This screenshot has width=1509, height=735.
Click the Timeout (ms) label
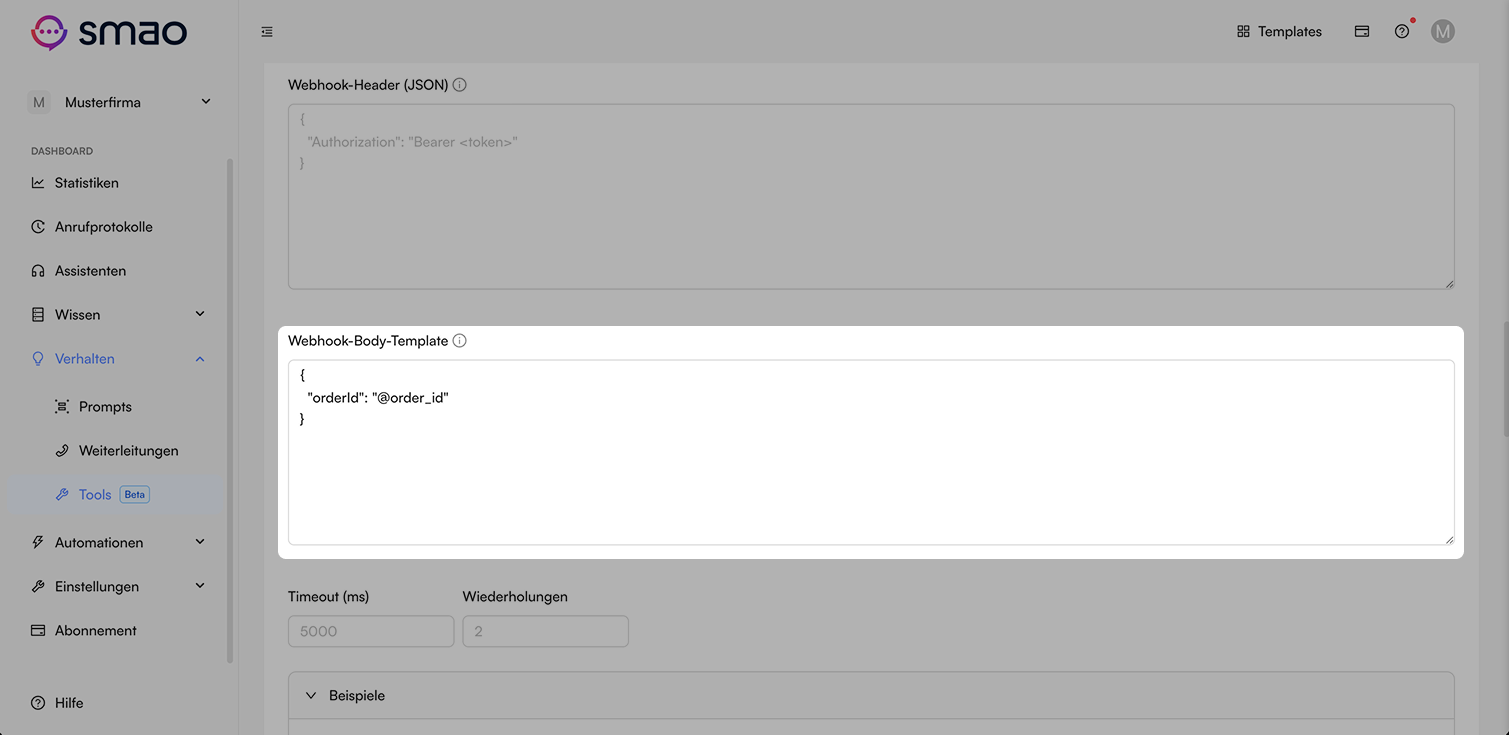click(328, 597)
